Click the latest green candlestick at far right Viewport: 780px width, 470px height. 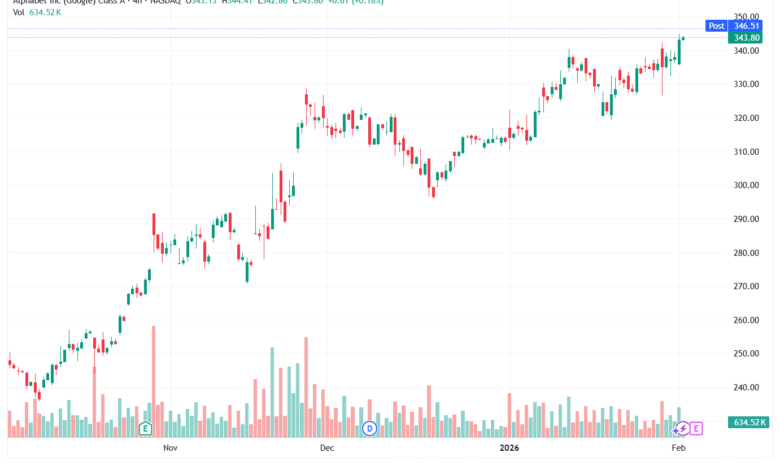(x=680, y=48)
